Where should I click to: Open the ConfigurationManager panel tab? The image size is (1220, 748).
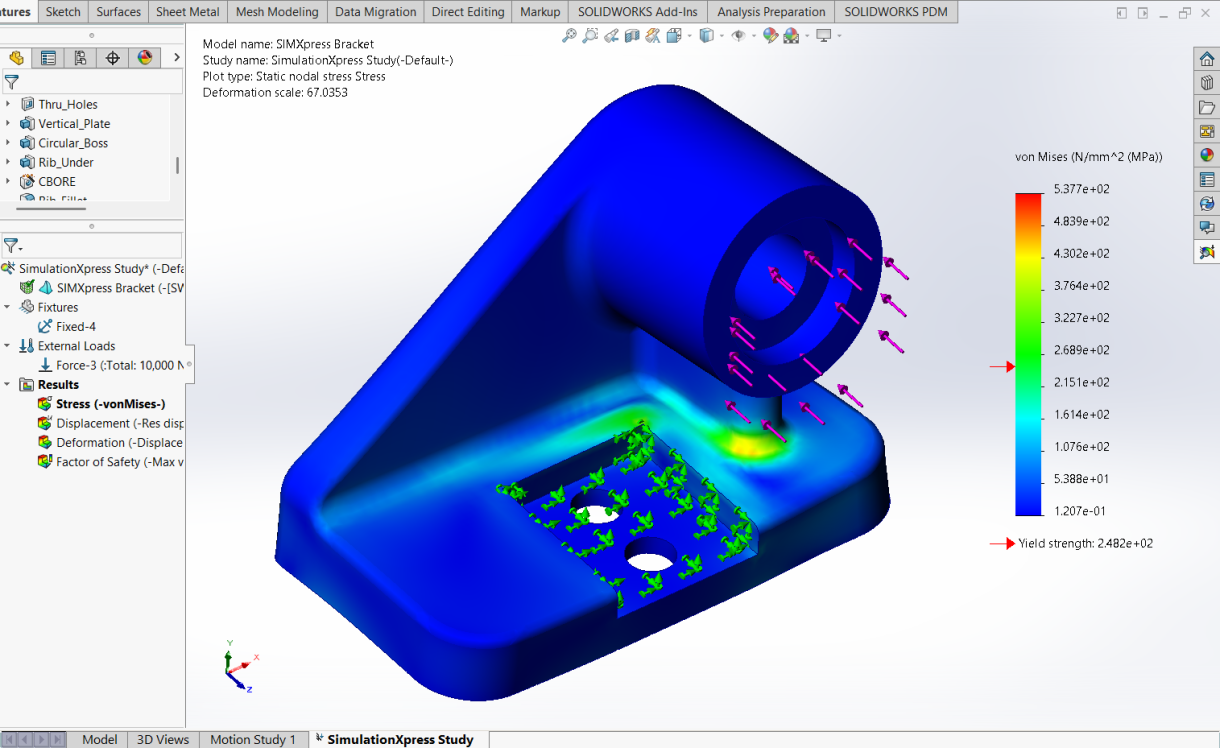[x=80, y=58]
